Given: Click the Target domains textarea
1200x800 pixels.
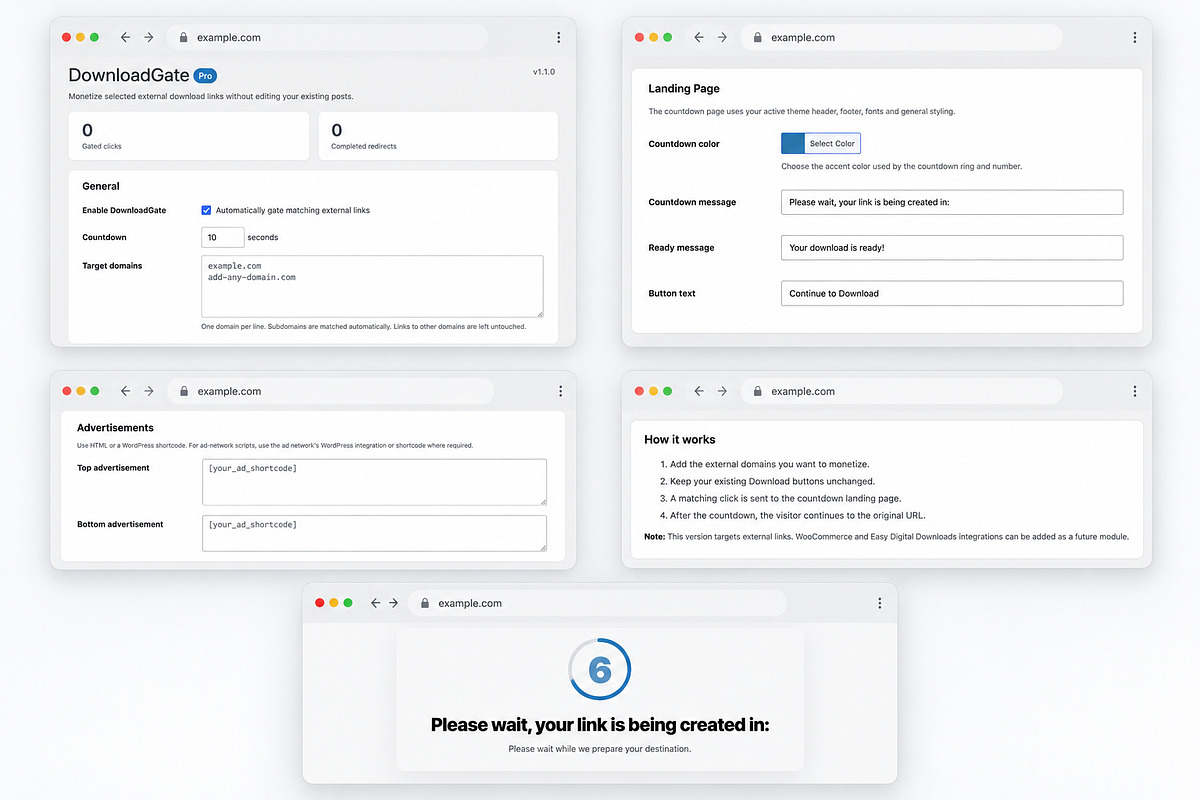Looking at the screenshot, I should [372, 286].
